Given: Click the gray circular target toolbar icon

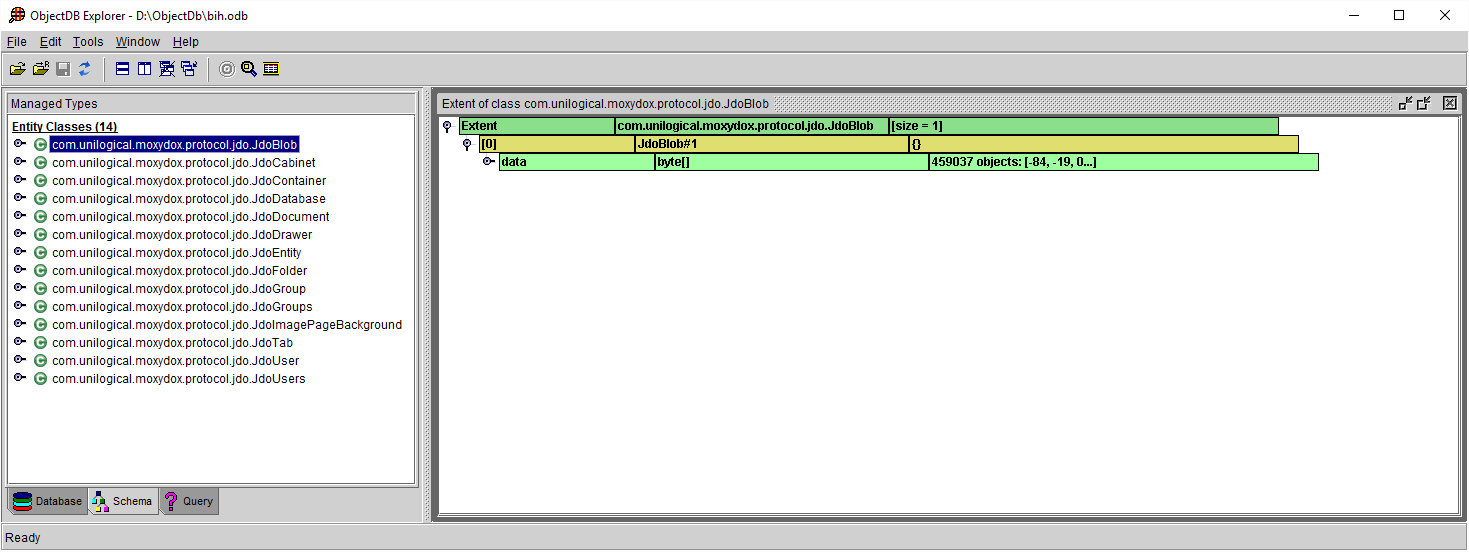Looking at the screenshot, I should click(227, 69).
